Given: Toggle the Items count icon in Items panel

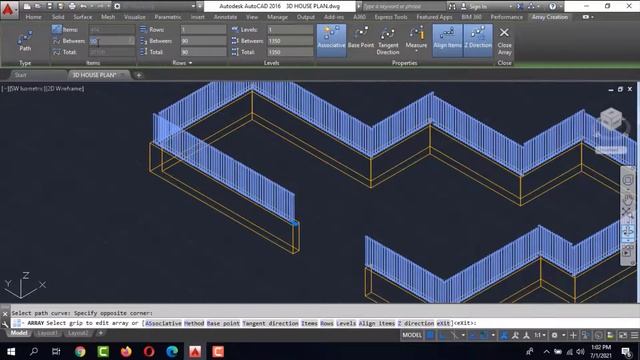Looking at the screenshot, I should 56,29.
